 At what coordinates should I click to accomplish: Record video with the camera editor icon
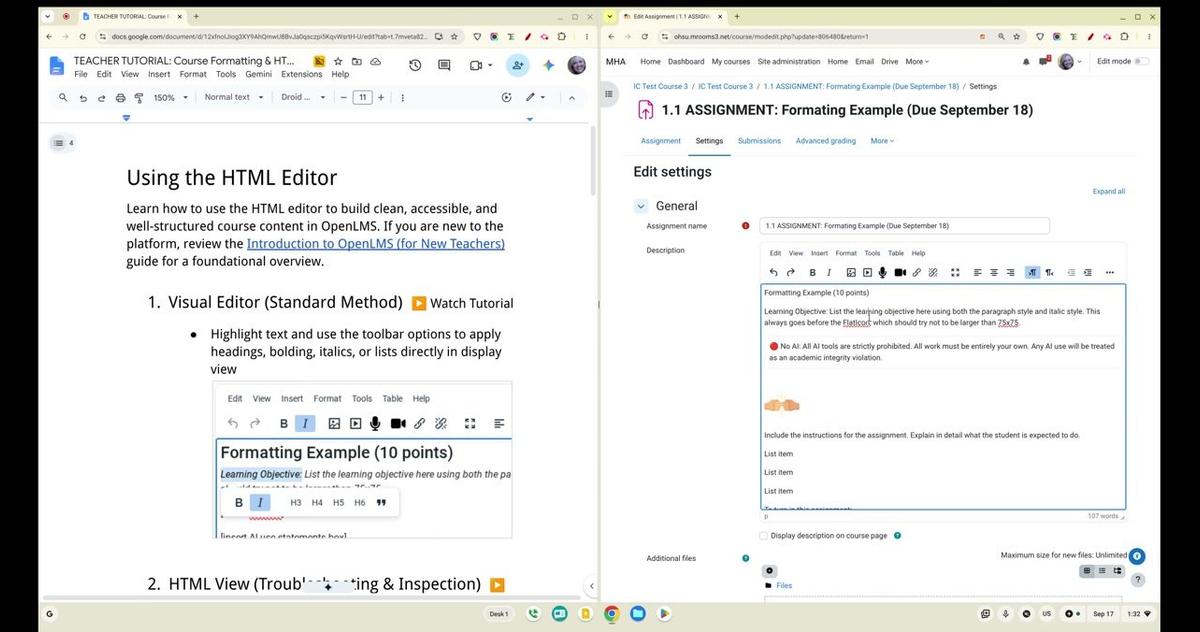click(x=900, y=272)
